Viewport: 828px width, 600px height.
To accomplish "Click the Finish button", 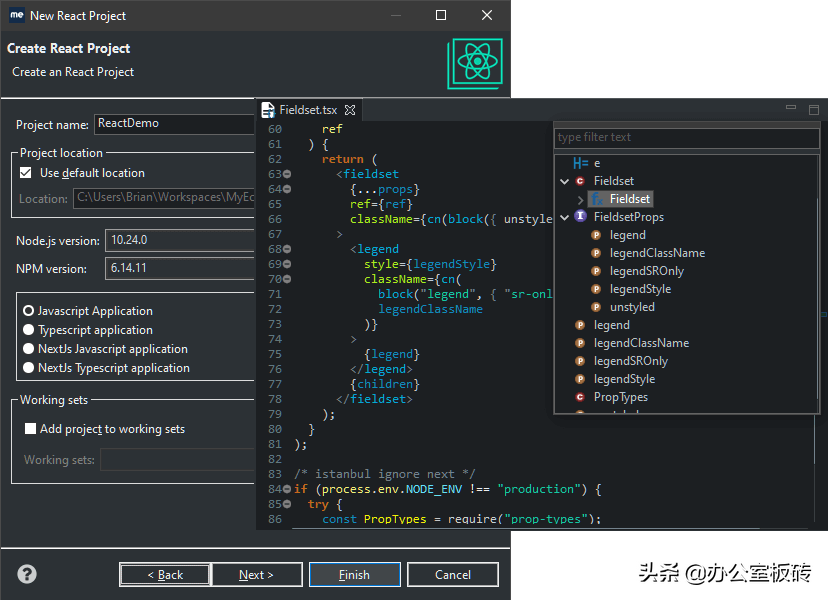I will click(354, 575).
